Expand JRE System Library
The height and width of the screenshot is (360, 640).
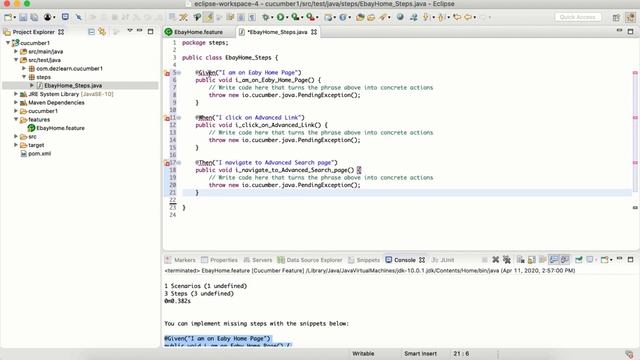coord(16,94)
